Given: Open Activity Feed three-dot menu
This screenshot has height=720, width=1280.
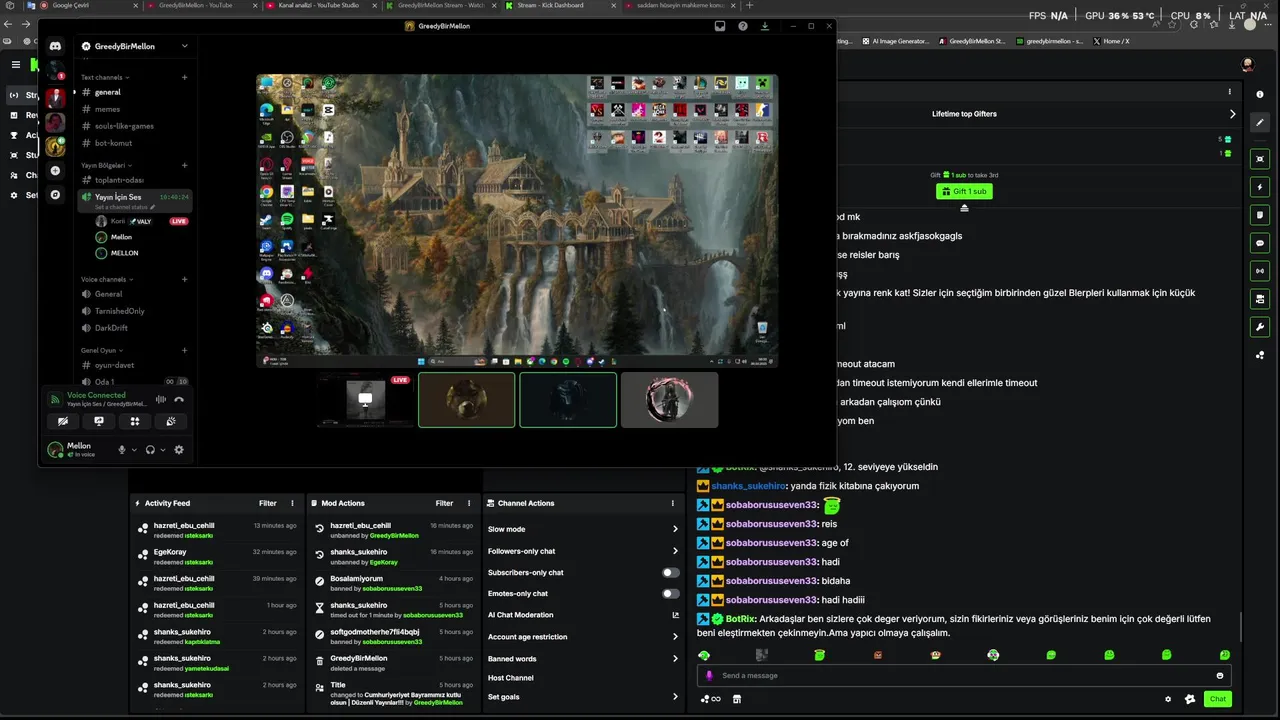Looking at the screenshot, I should [x=293, y=503].
